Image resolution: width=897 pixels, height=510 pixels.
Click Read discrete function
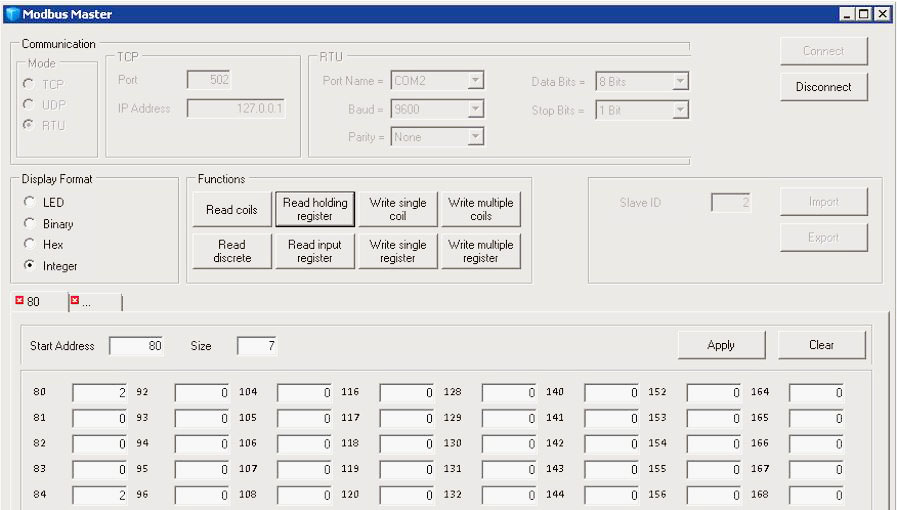coord(232,251)
